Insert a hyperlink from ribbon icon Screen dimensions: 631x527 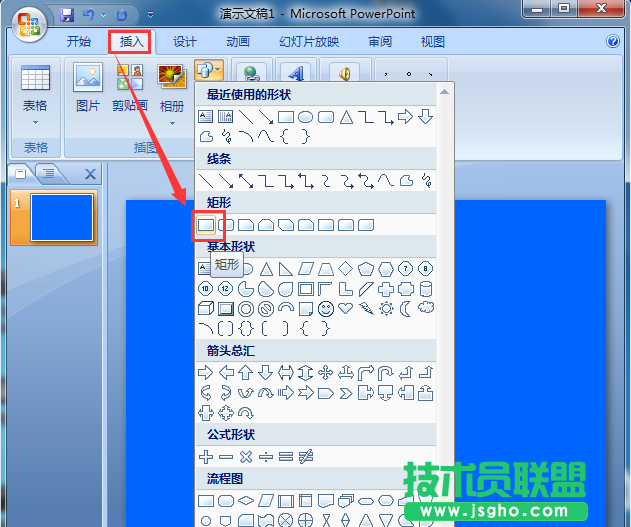252,73
